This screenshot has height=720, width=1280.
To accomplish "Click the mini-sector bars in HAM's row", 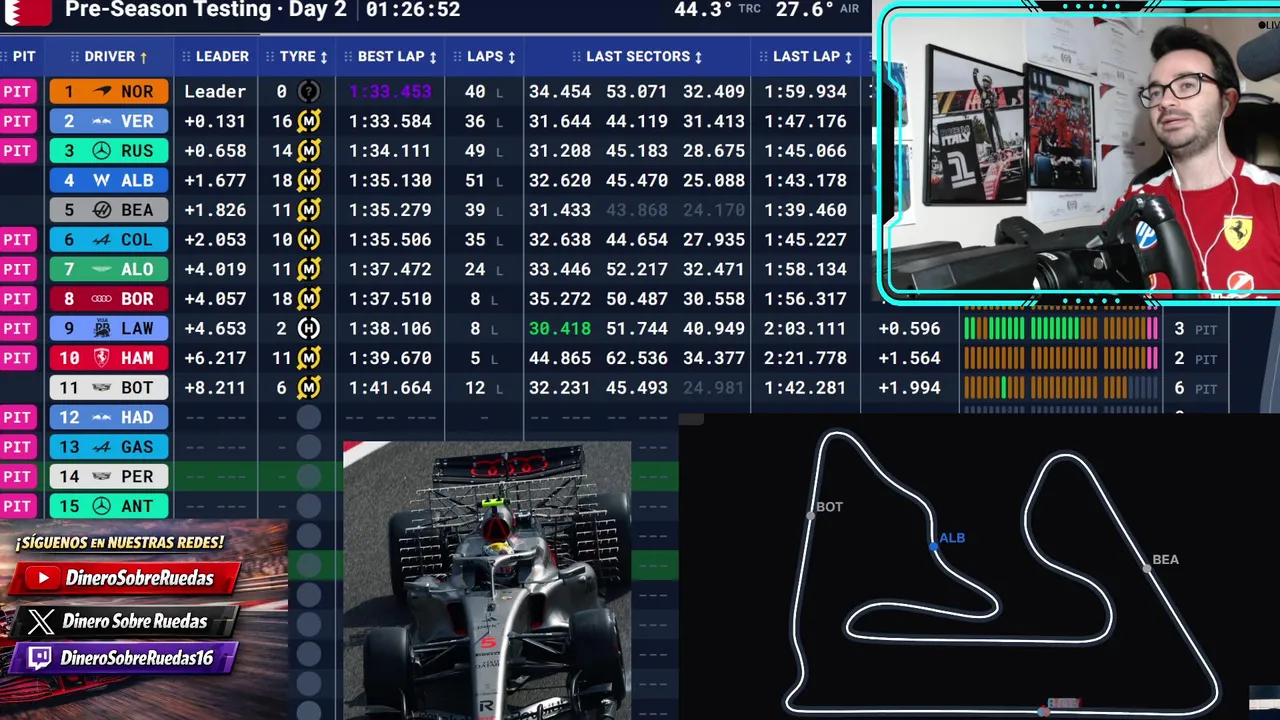I will (1061, 358).
